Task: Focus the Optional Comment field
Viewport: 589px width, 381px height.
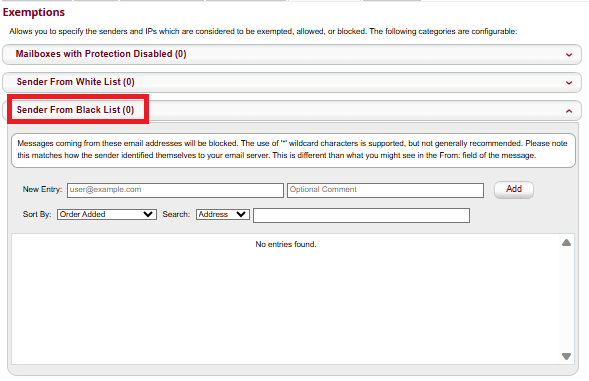Action: [385, 190]
